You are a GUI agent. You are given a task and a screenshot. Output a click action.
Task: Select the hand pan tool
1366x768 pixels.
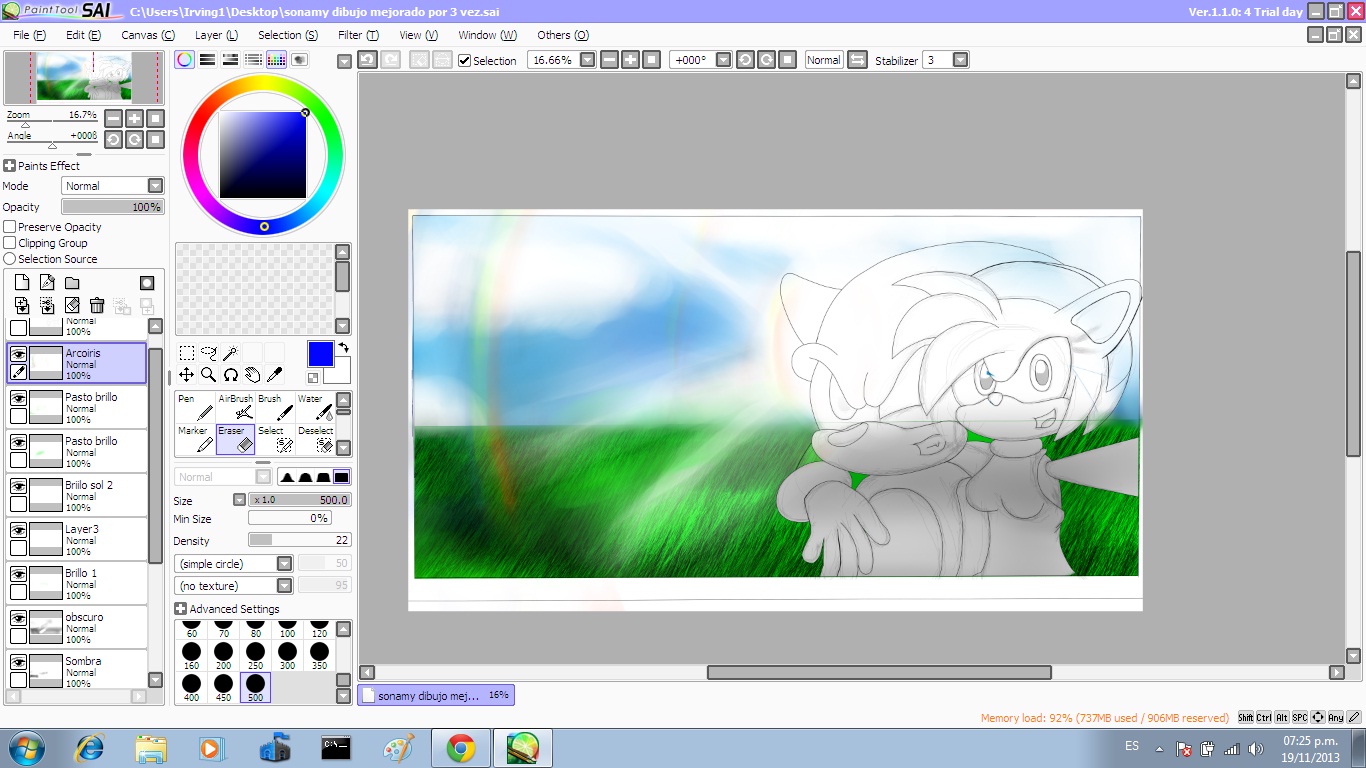pos(253,375)
